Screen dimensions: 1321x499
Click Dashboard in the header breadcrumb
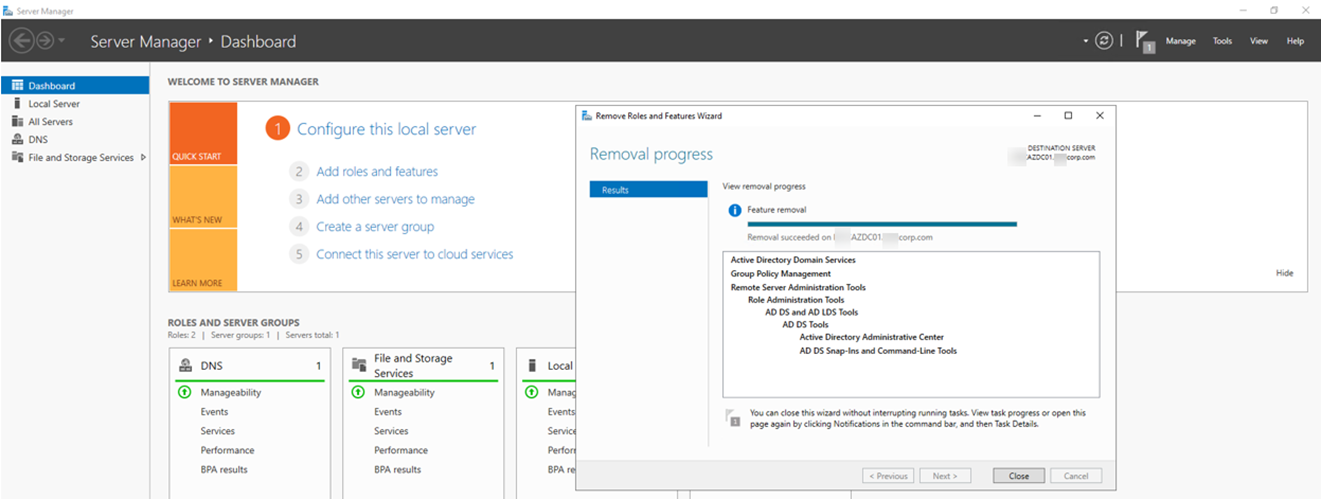[x=258, y=42]
